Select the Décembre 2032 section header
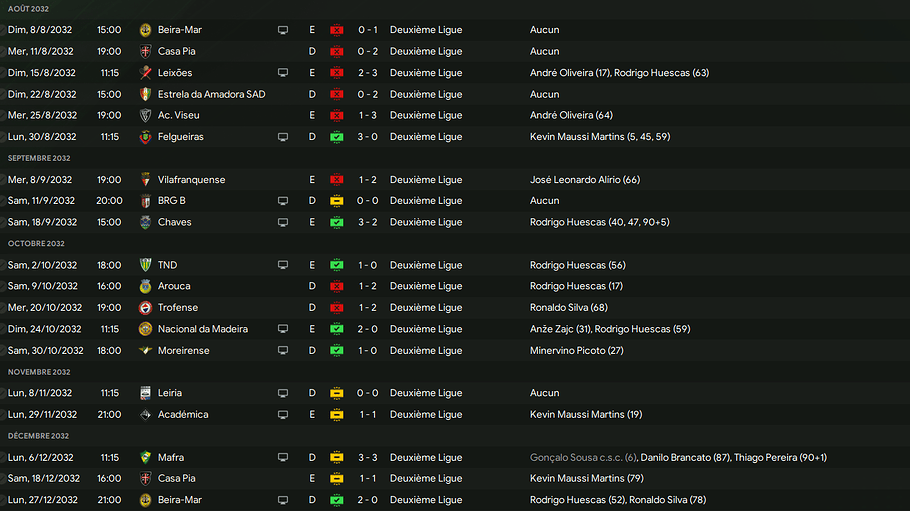This screenshot has height=511, width=910. click(x=38, y=436)
